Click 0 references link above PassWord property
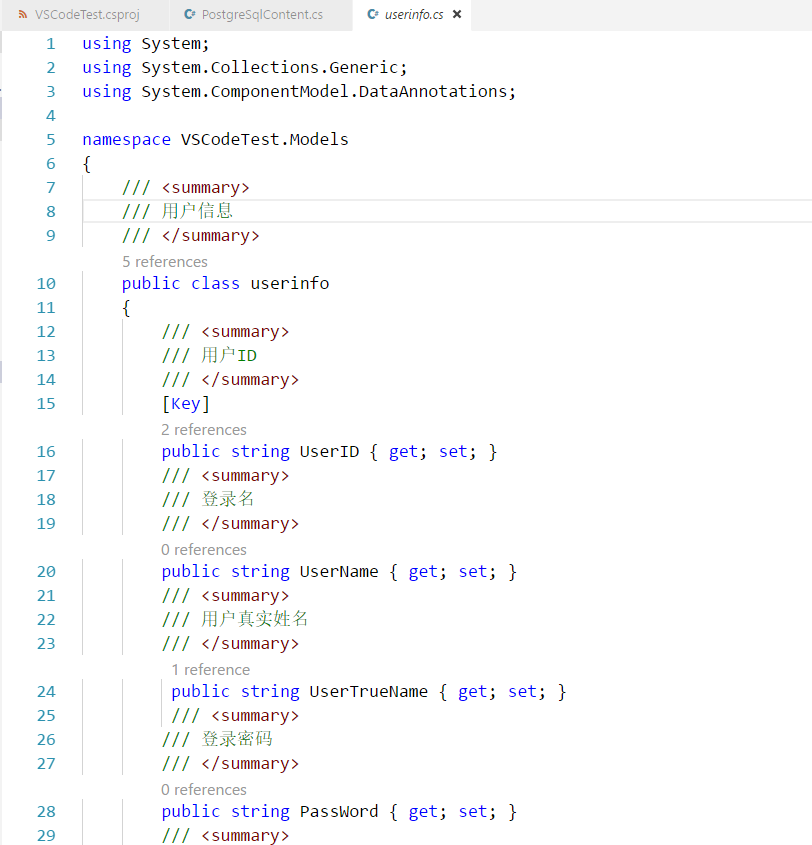The height and width of the screenshot is (845, 812). coord(204,789)
